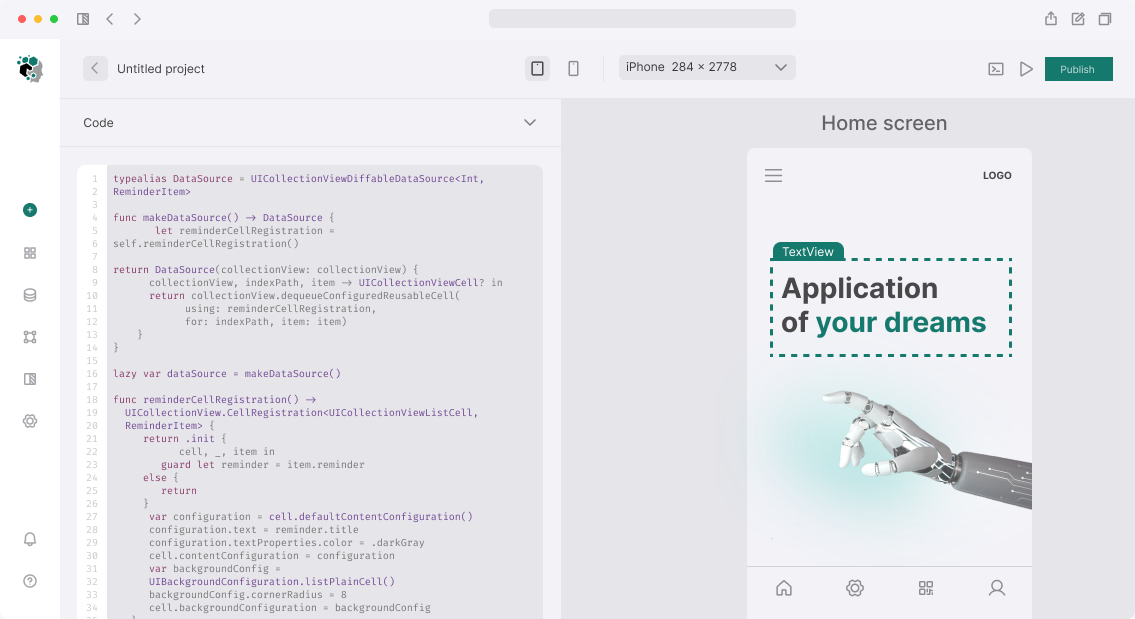Select the profile tab in preview
The image size is (1135, 619).
click(x=996, y=588)
